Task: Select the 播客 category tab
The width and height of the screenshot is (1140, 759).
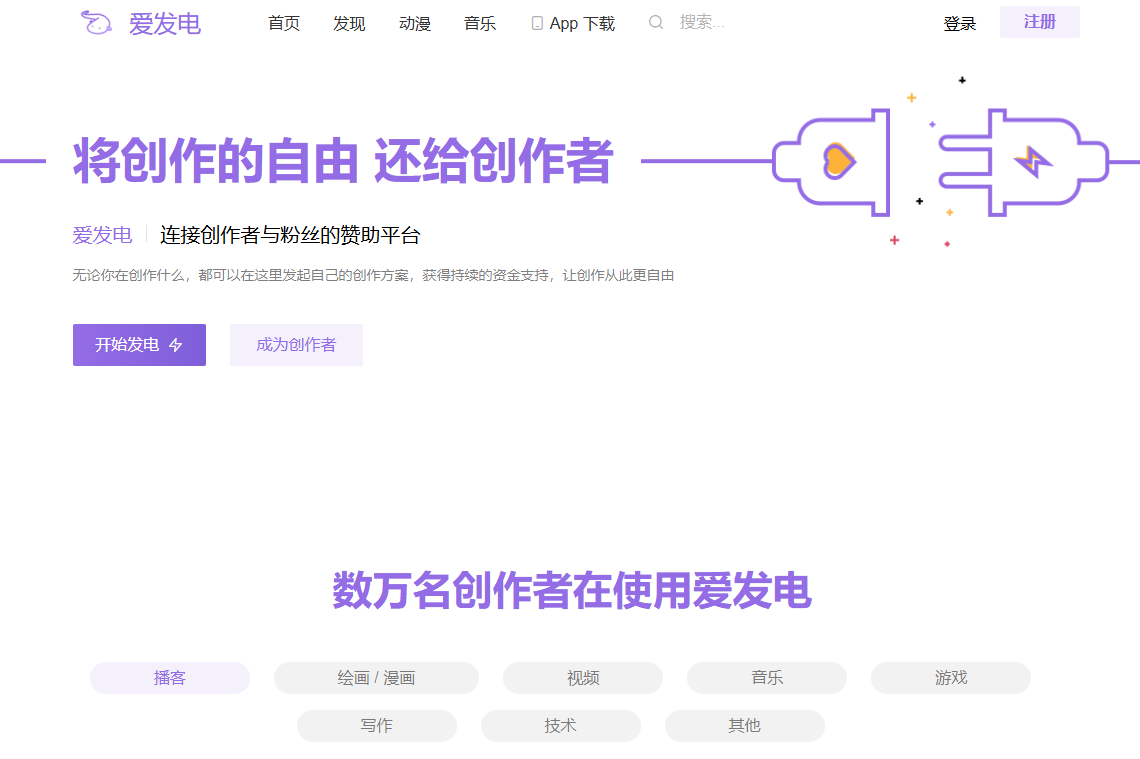Action: pos(170,678)
